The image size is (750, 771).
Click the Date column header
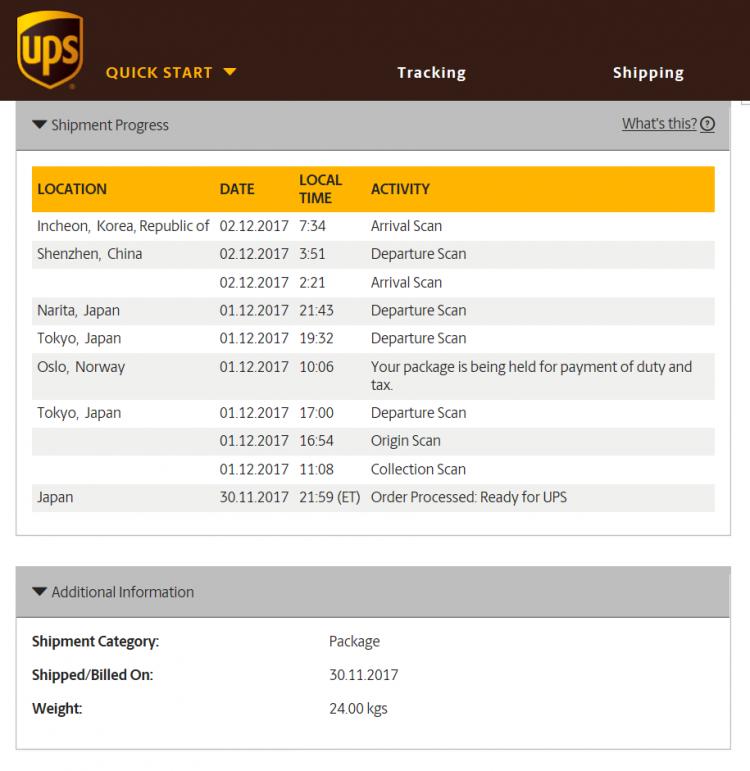click(x=237, y=189)
